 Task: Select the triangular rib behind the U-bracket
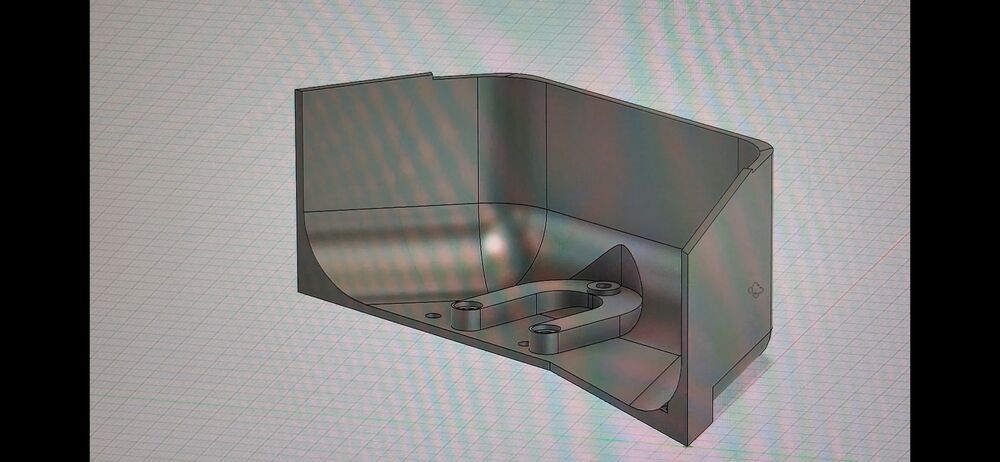coord(609,265)
